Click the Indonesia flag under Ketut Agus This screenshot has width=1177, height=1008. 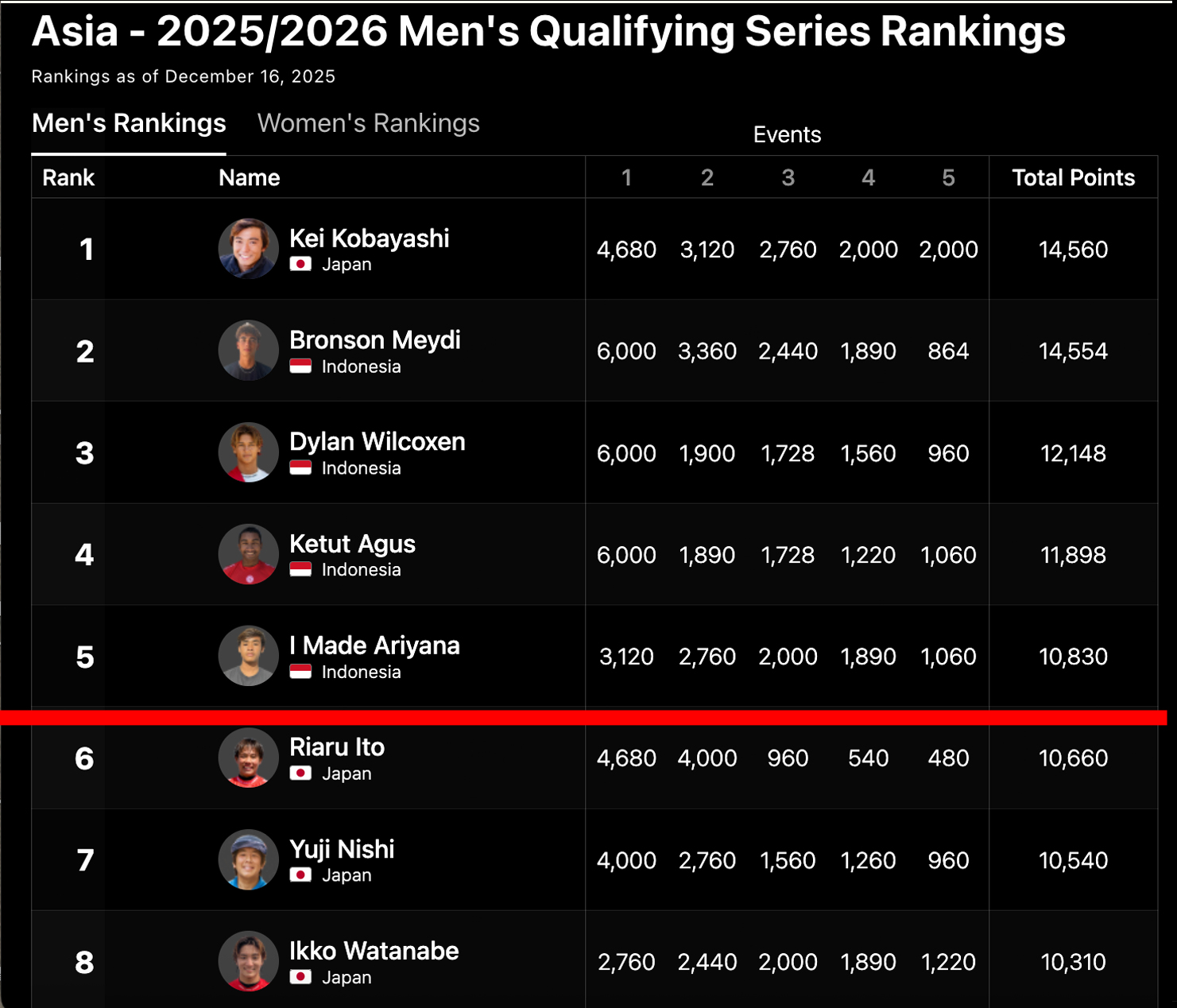point(300,570)
